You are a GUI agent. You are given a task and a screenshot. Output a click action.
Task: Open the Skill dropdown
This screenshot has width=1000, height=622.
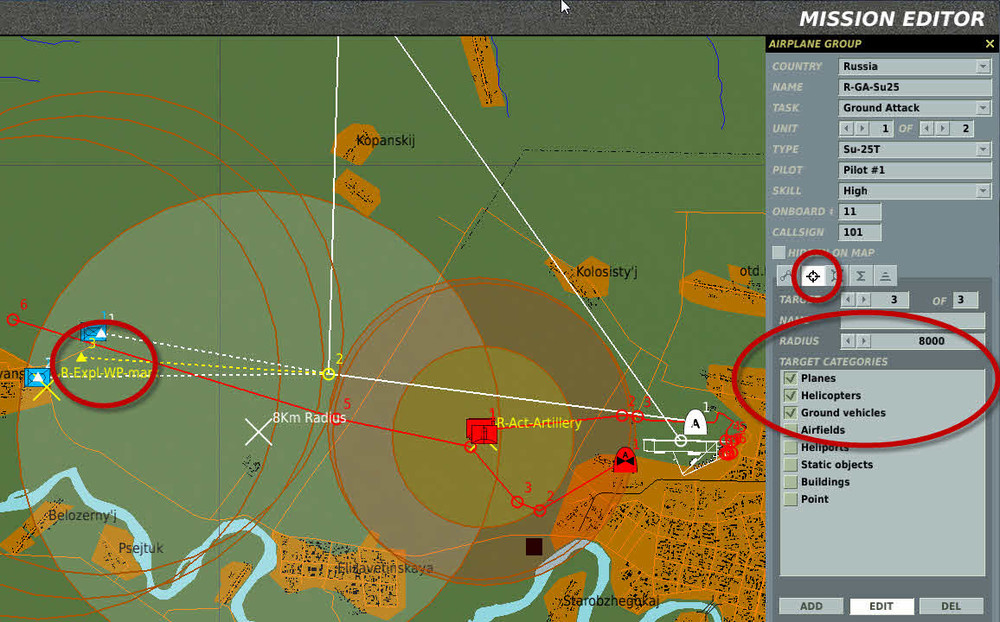(983, 190)
